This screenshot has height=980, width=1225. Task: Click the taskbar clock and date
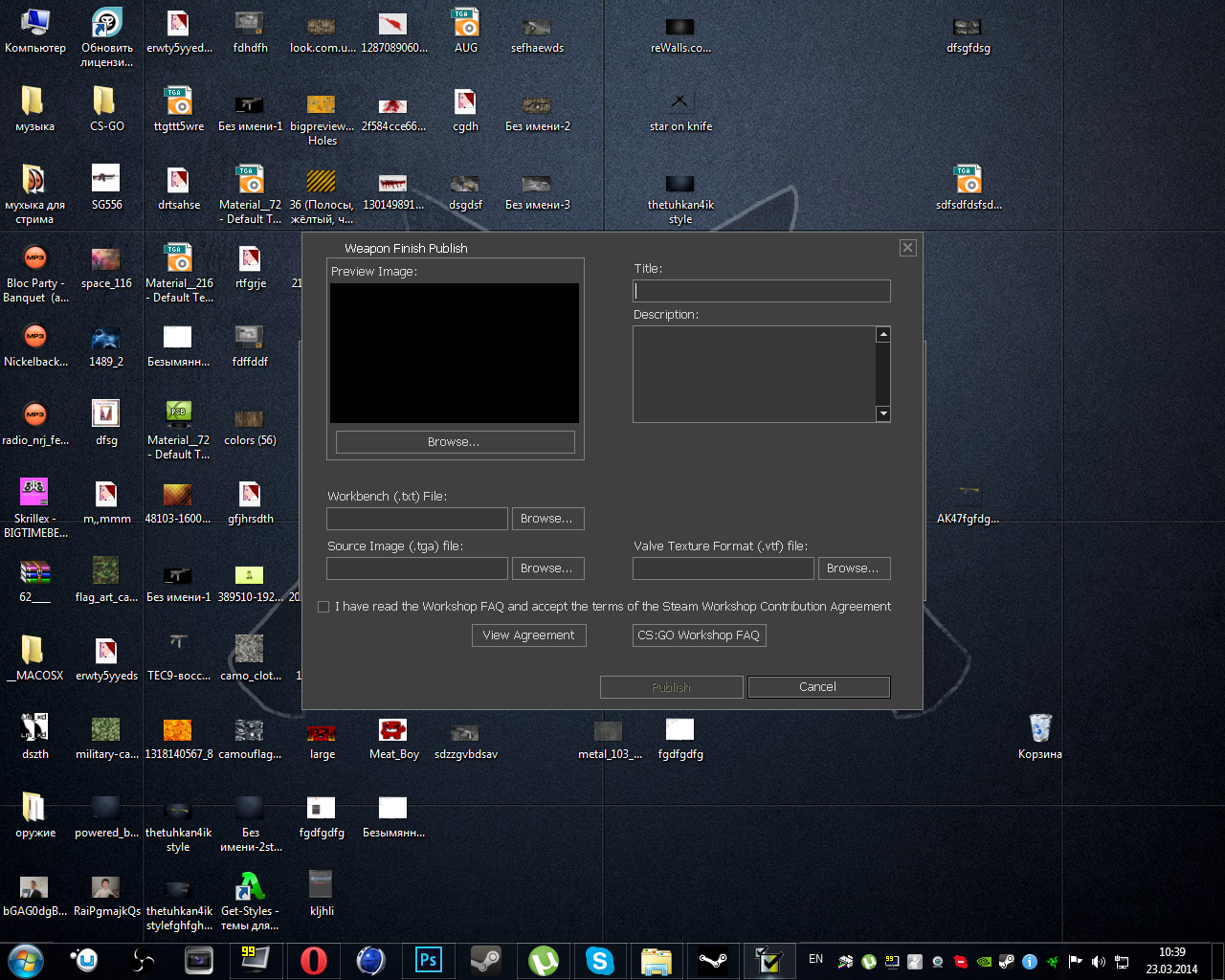click(1172, 961)
